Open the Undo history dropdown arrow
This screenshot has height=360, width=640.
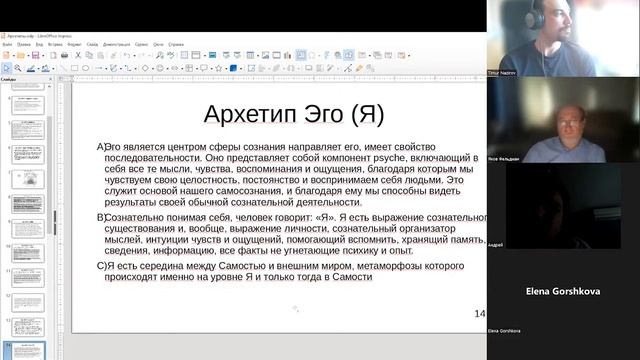point(134,56)
